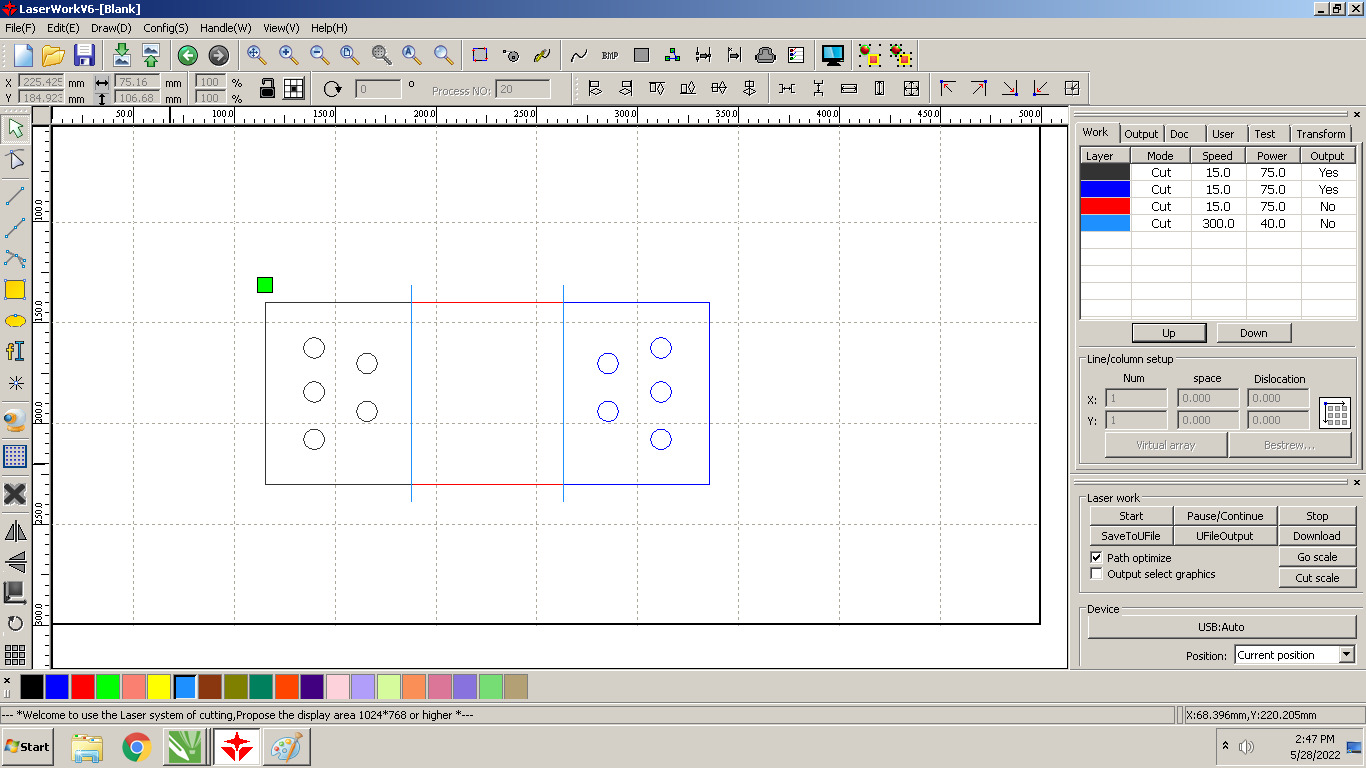Click the X delete tool in the left toolbar
The width and height of the screenshot is (1366, 768).
(15, 494)
